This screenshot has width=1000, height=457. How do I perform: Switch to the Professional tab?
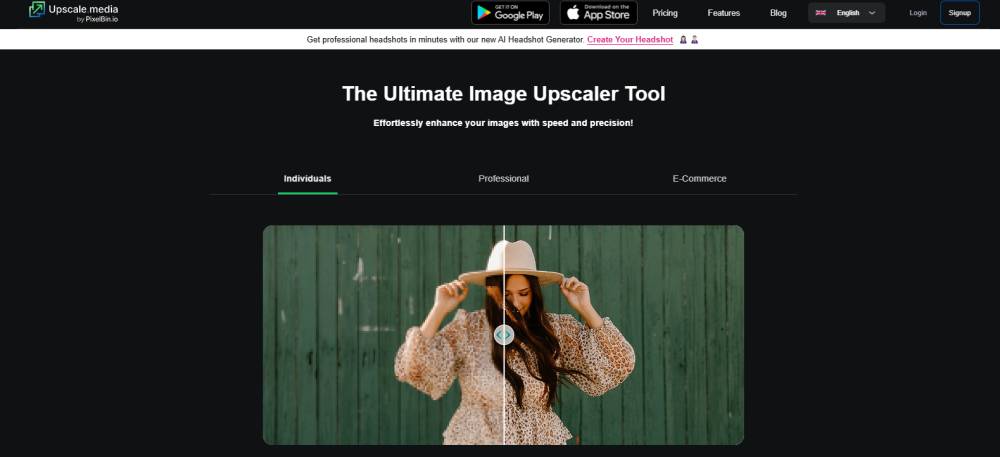coord(504,179)
